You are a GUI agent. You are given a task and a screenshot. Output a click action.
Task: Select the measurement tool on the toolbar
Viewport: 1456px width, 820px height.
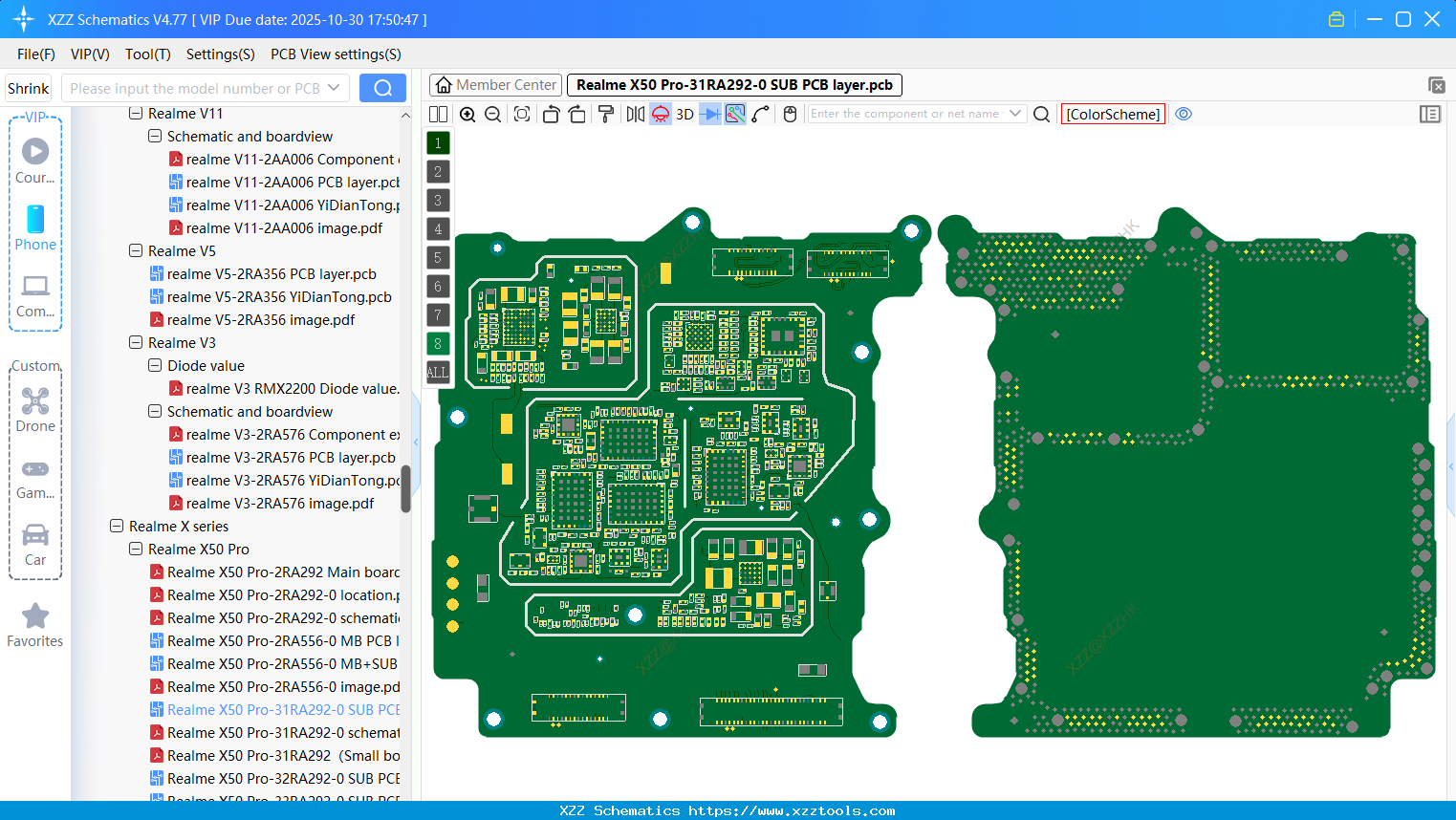[761, 114]
